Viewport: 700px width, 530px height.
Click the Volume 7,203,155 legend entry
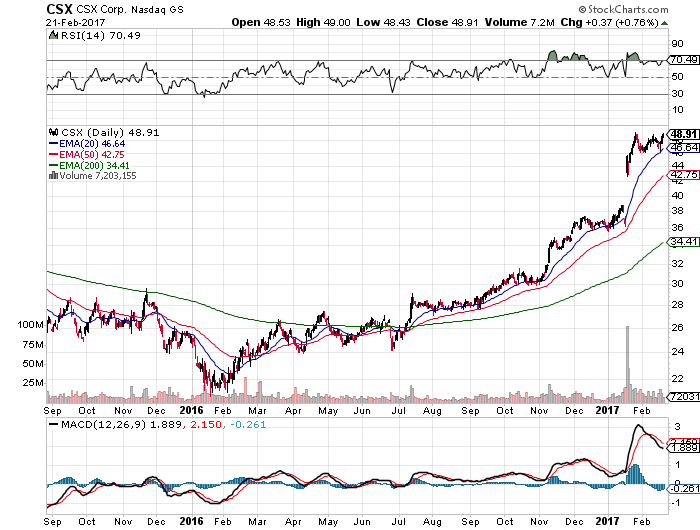[x=98, y=176]
